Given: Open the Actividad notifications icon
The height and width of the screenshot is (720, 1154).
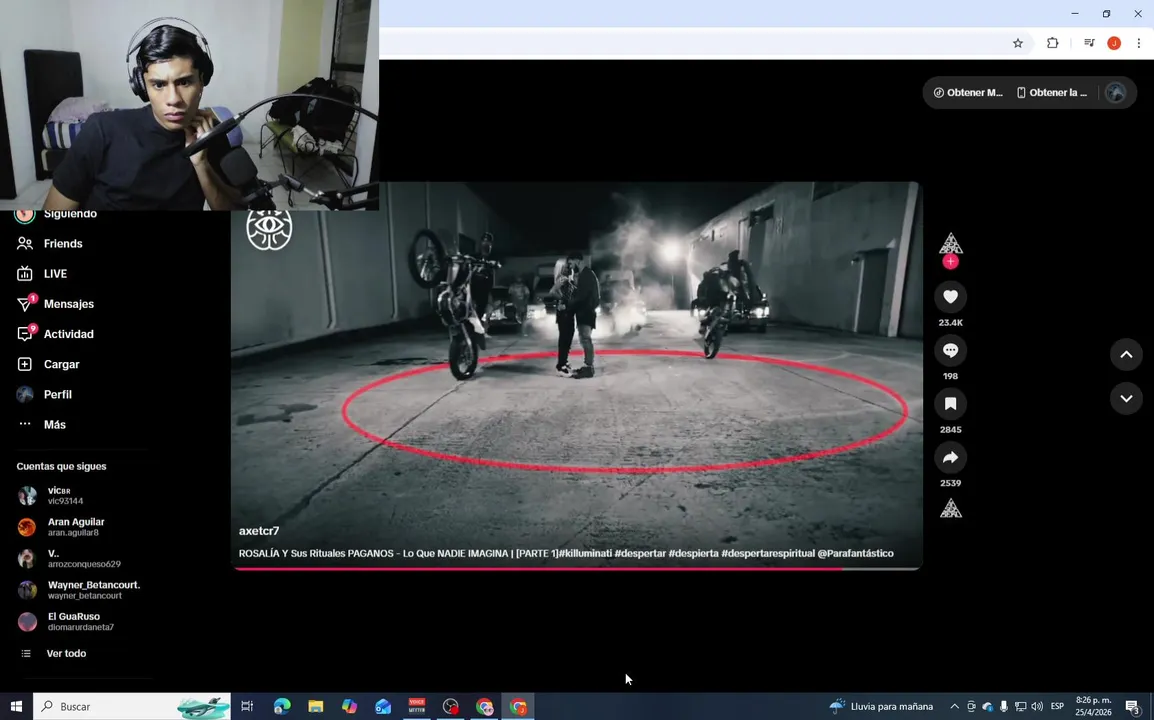Looking at the screenshot, I should click(24, 334).
